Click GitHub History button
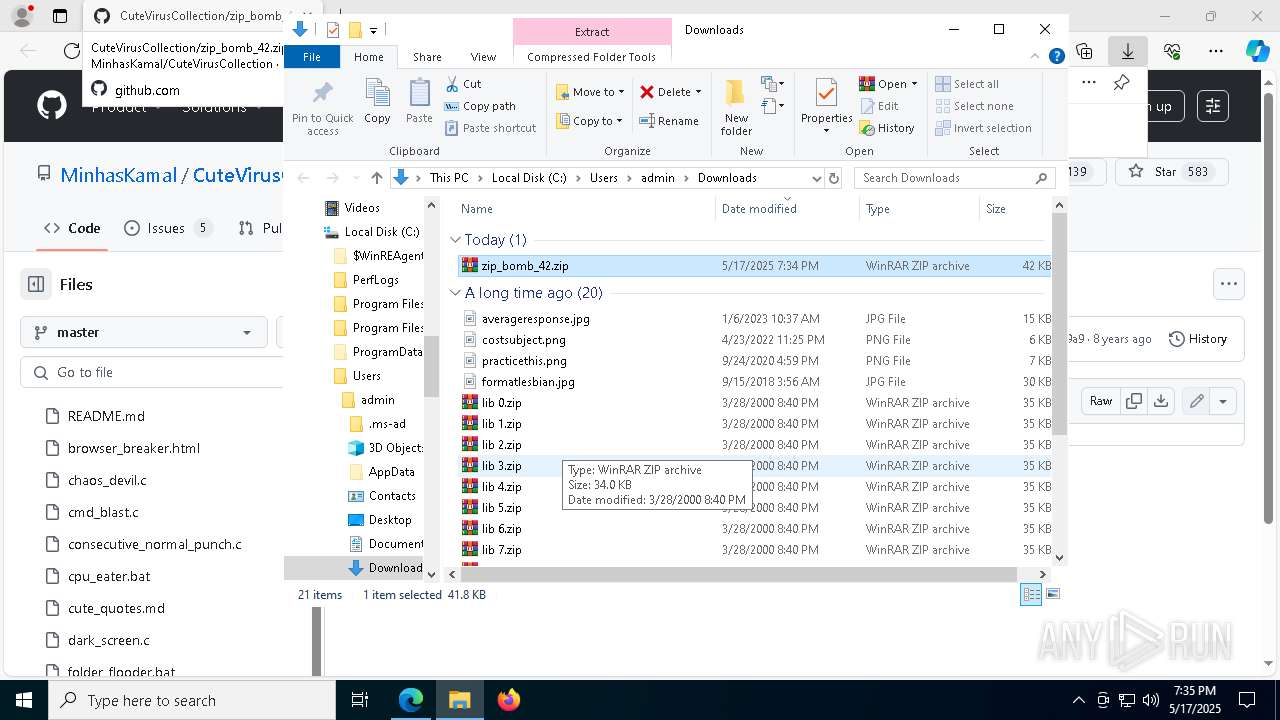Image resolution: width=1280 pixels, height=720 pixels. 1198,339
